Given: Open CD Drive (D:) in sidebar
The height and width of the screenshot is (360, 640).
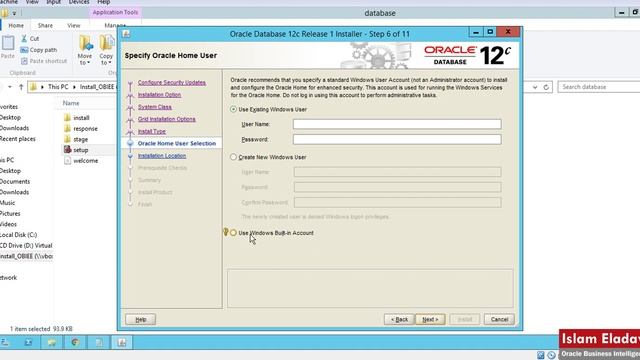Looking at the screenshot, I should click(26, 246).
